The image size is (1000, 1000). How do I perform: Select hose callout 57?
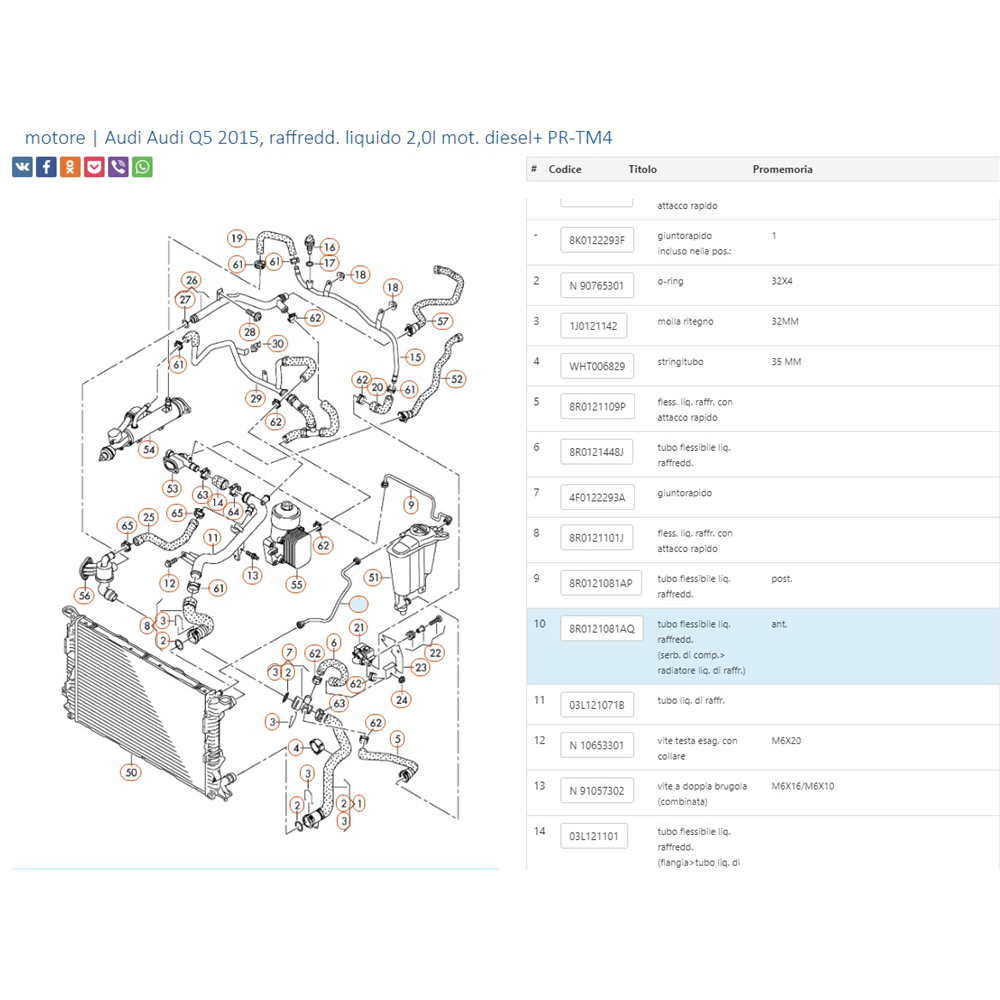(443, 321)
